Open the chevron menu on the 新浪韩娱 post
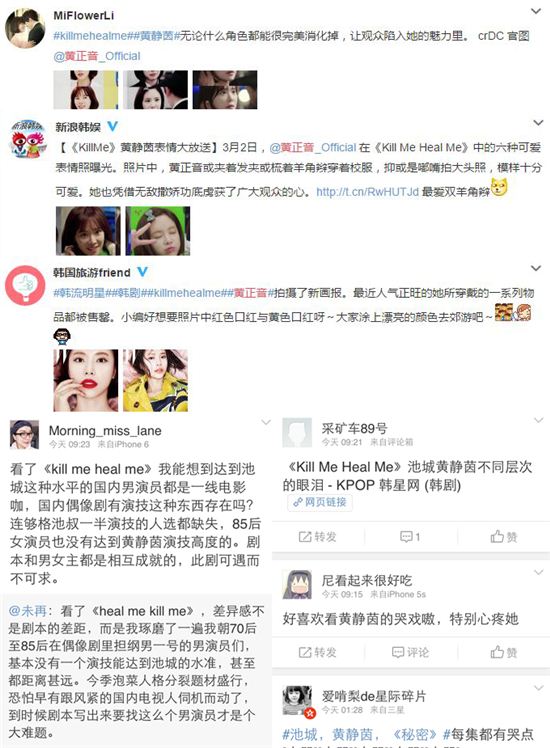The image size is (550, 748). click(538, 123)
